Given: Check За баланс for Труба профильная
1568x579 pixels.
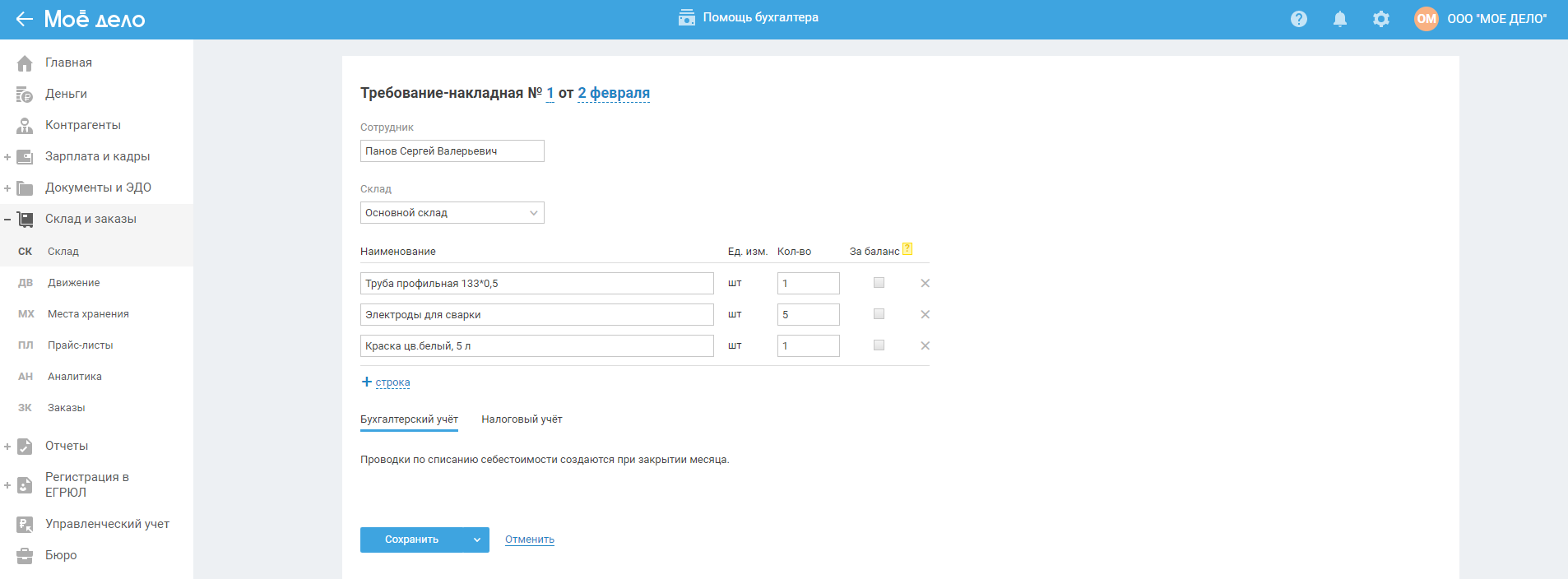Looking at the screenshot, I should [879, 283].
